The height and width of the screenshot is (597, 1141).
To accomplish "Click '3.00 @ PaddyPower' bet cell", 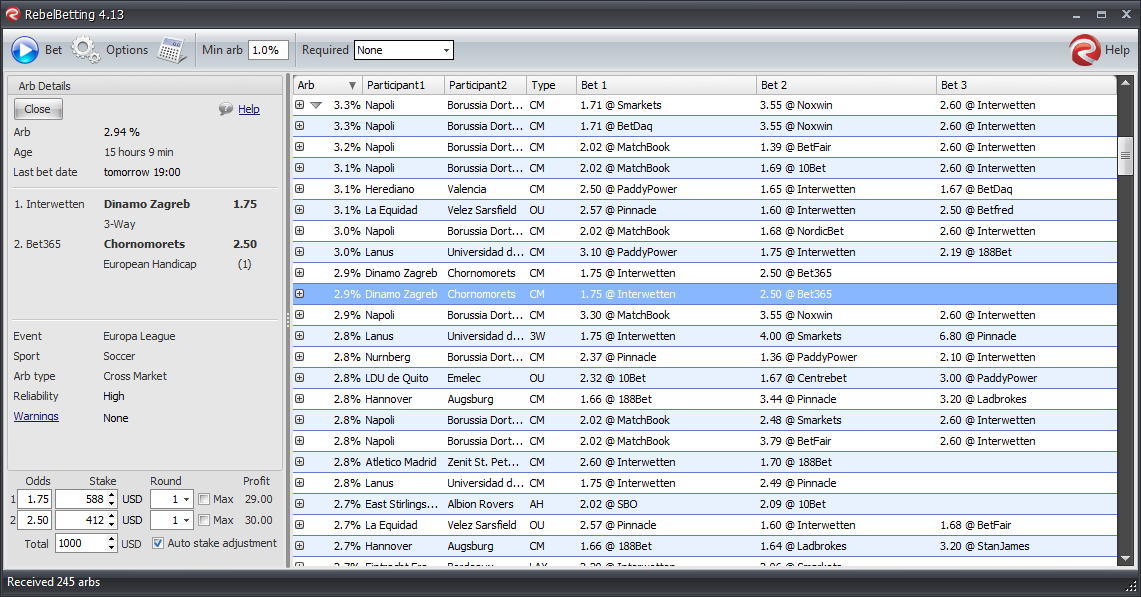I will (988, 378).
